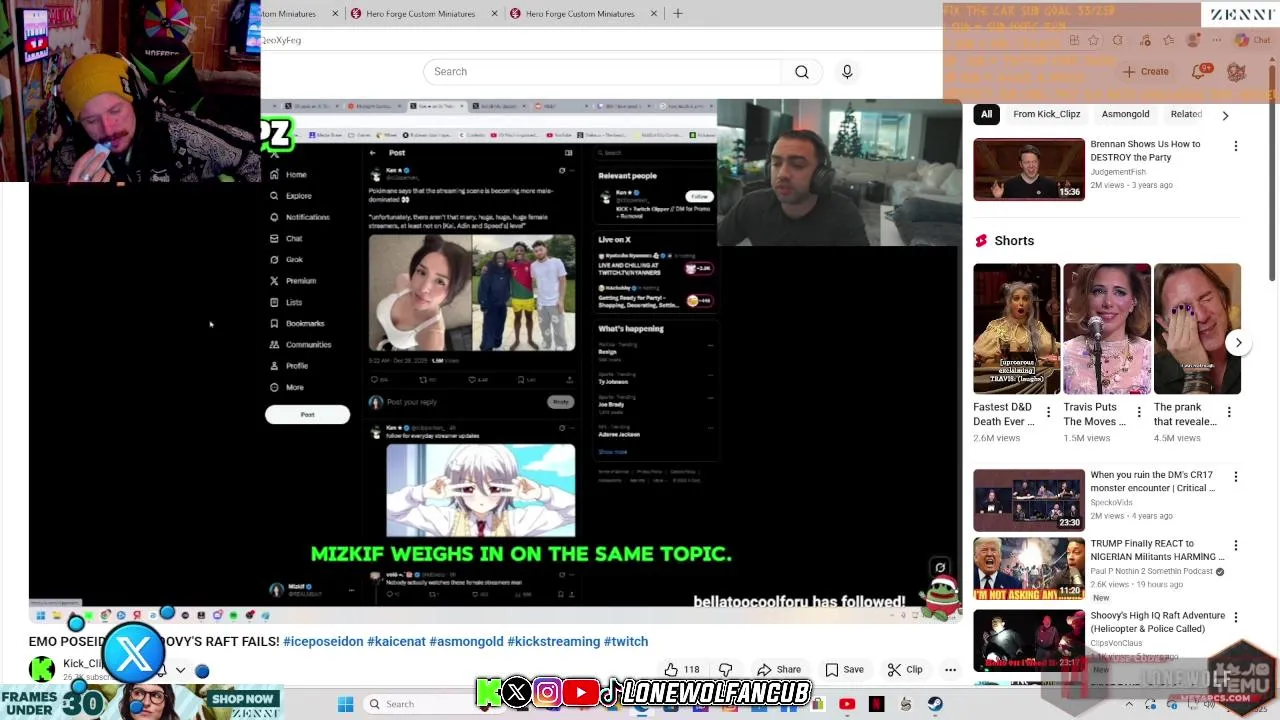Image resolution: width=1280 pixels, height=720 pixels.
Task: Dislike the video with thumbs down
Action: click(x=726, y=670)
